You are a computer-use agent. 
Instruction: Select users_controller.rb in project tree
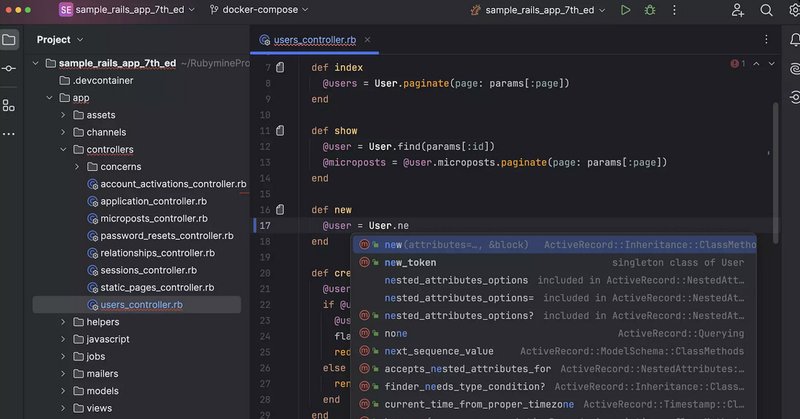coord(137,305)
